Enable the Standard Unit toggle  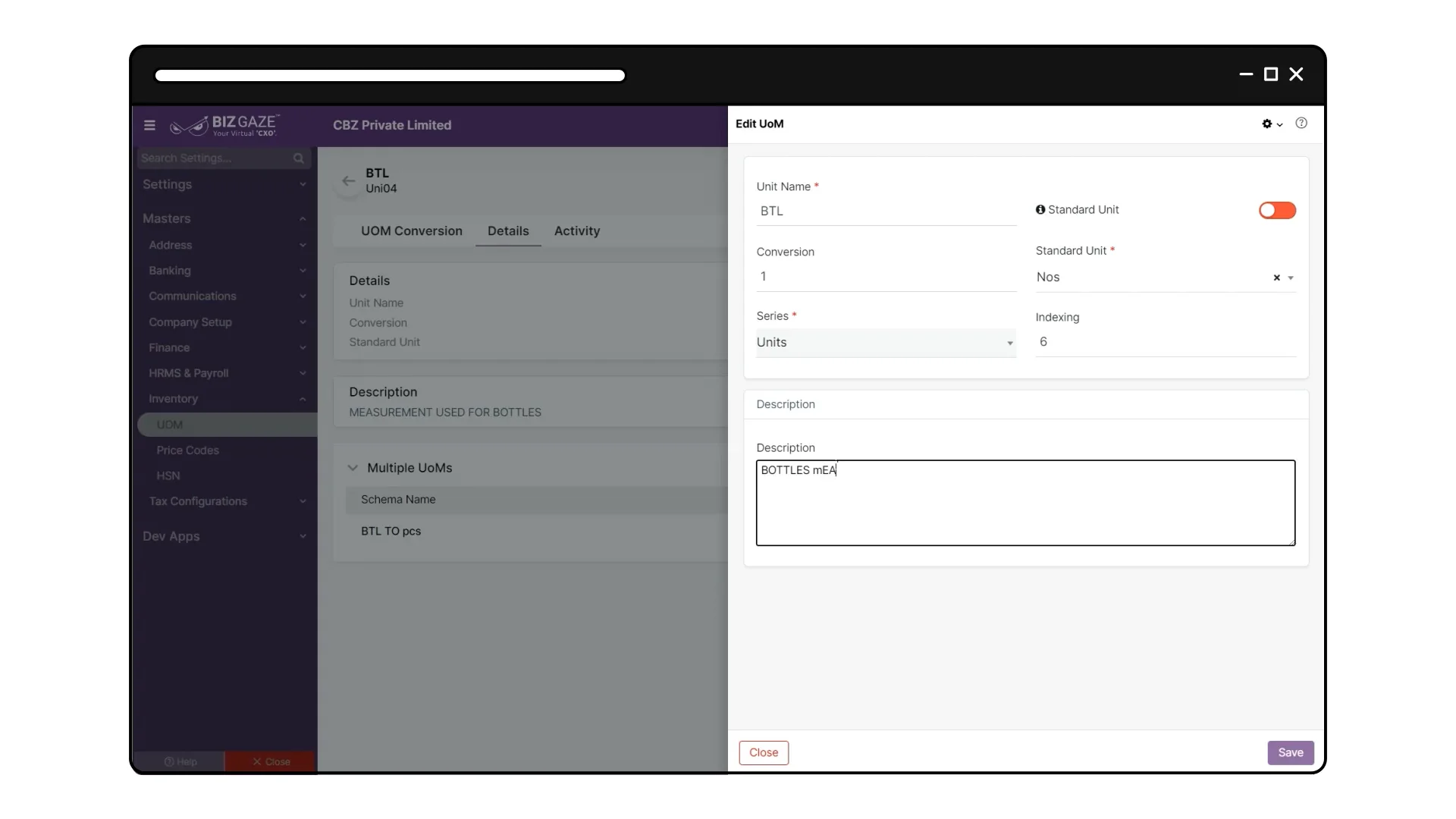tap(1277, 210)
